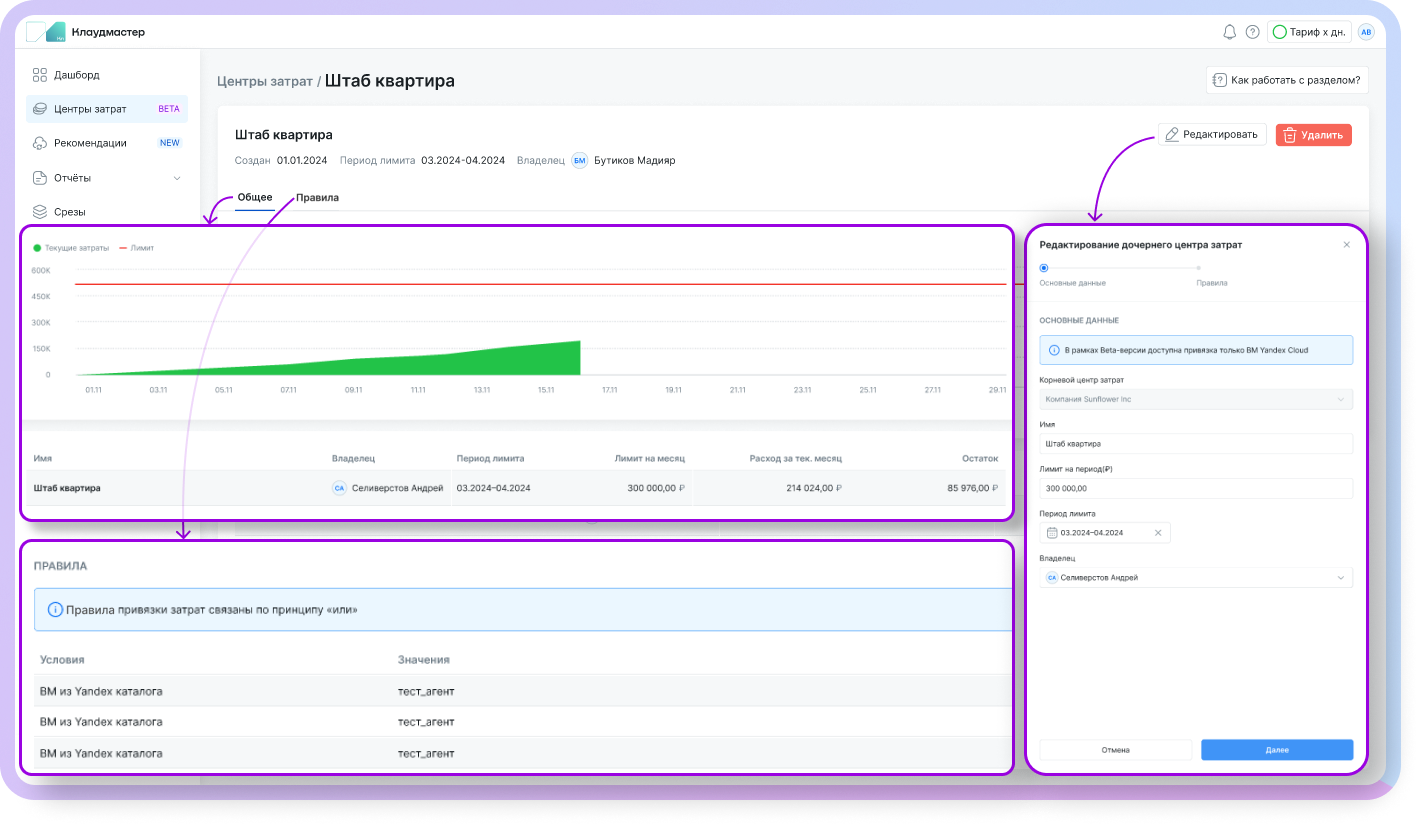1419x826 pixels.
Task: Open Дашборд from the sidebar
Action: 76,75
